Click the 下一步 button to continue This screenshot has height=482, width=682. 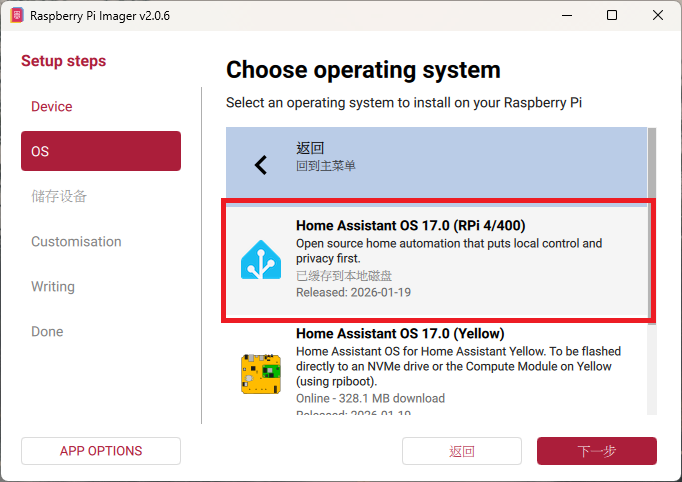point(596,451)
